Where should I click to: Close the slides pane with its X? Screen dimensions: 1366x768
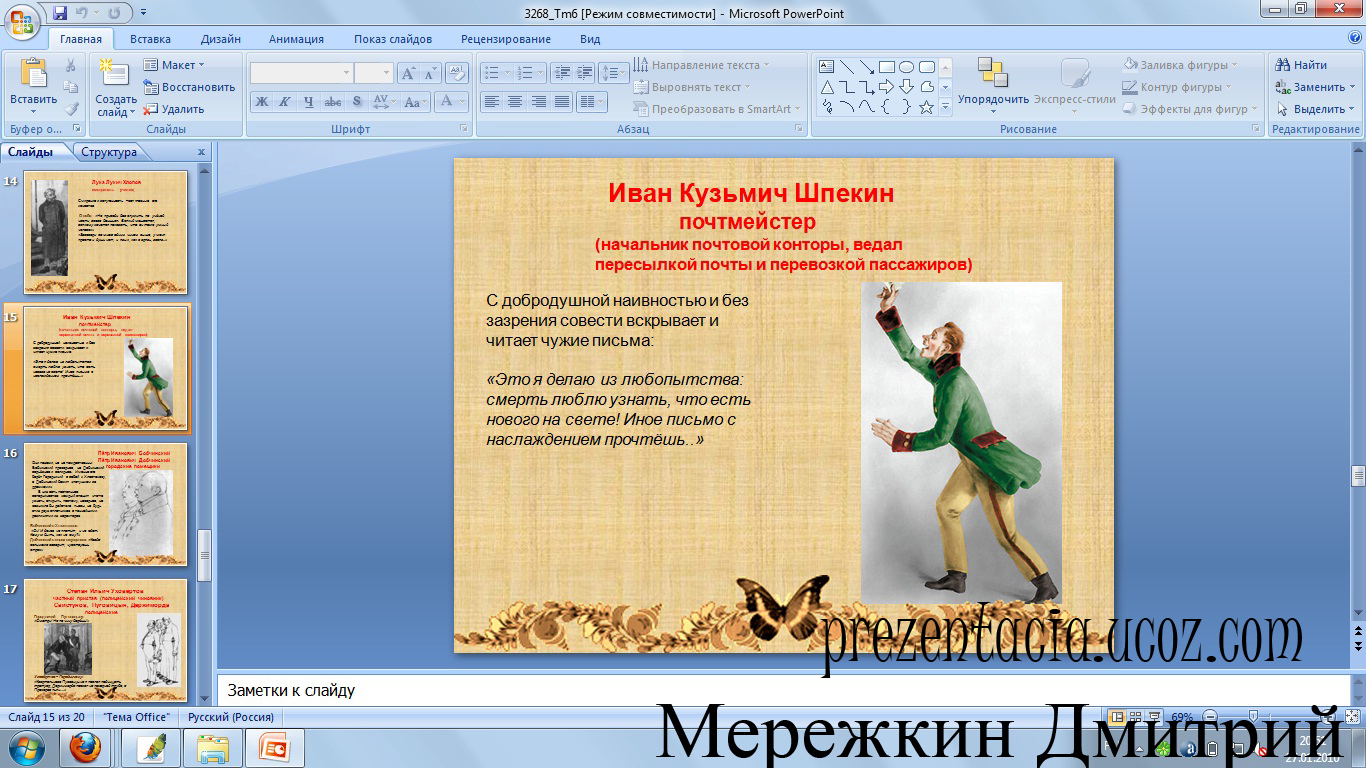[x=201, y=152]
